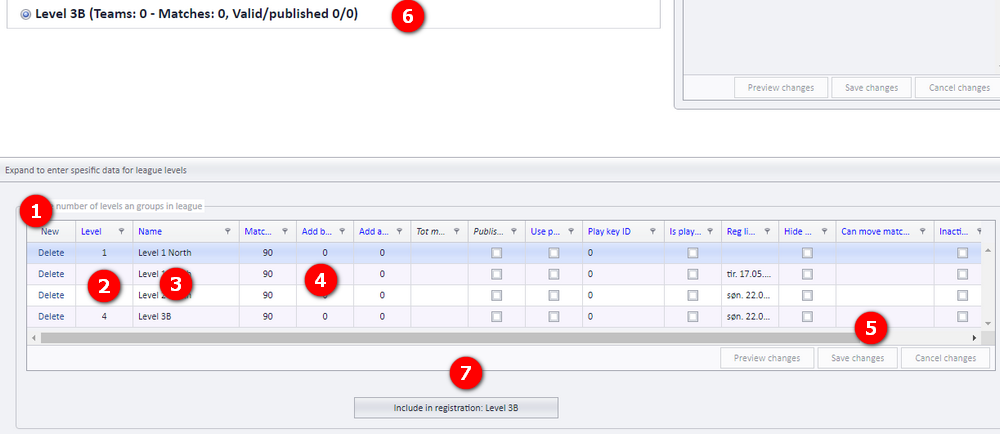Click Preview changes under the levels grid
1000x434 pixels.
coord(767,358)
